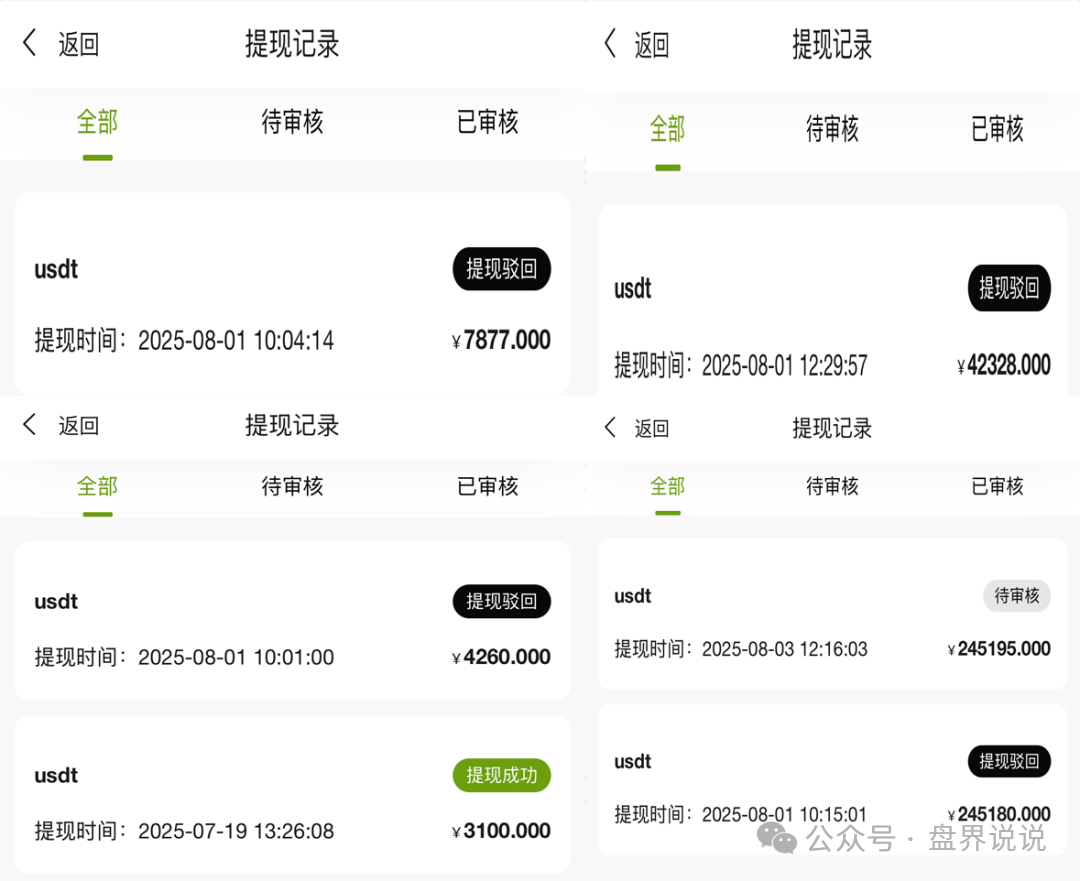
Task: Click back arrow in bottom-right panel above 245195.000 record
Action: tap(610, 428)
